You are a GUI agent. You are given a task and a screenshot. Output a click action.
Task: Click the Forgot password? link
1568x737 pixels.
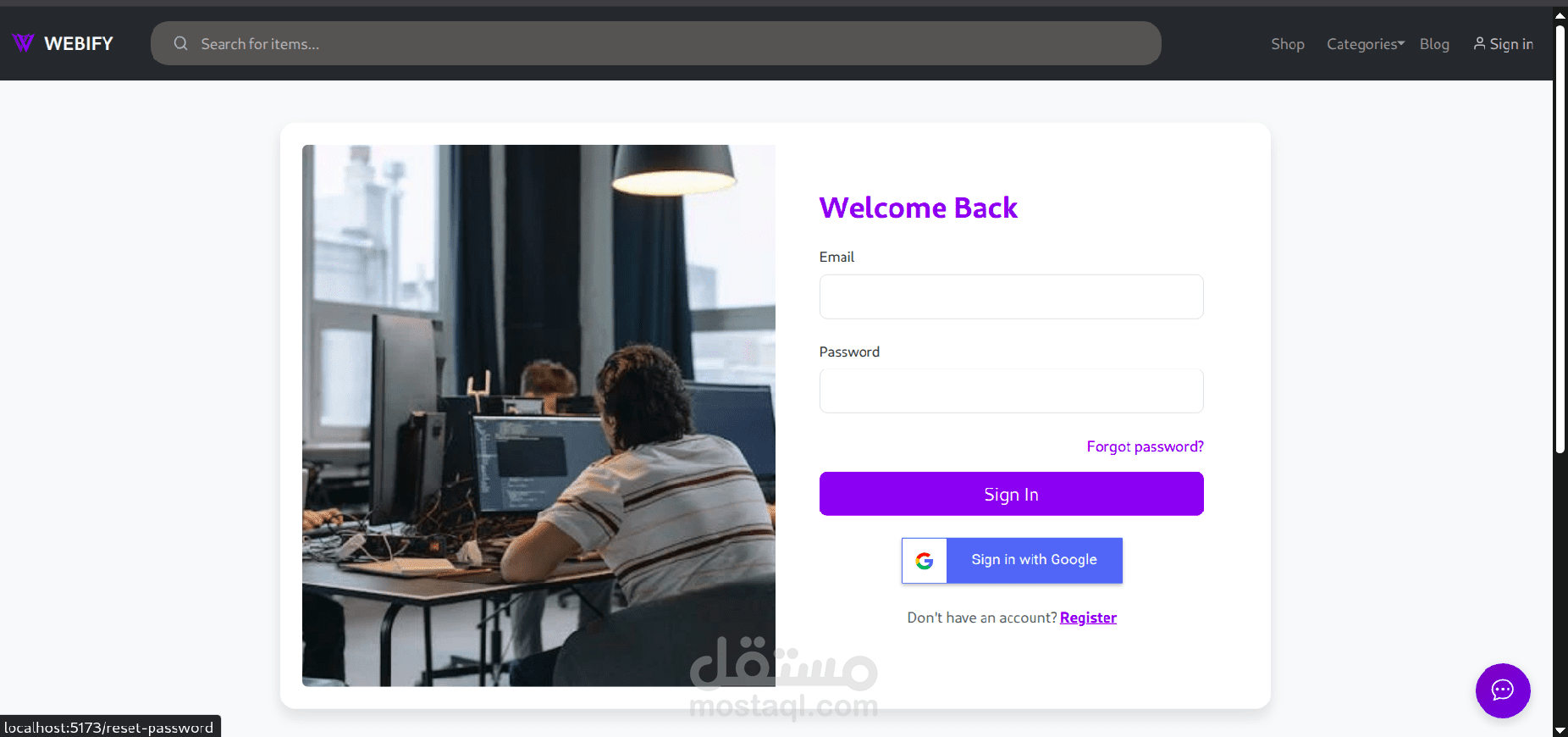point(1145,446)
